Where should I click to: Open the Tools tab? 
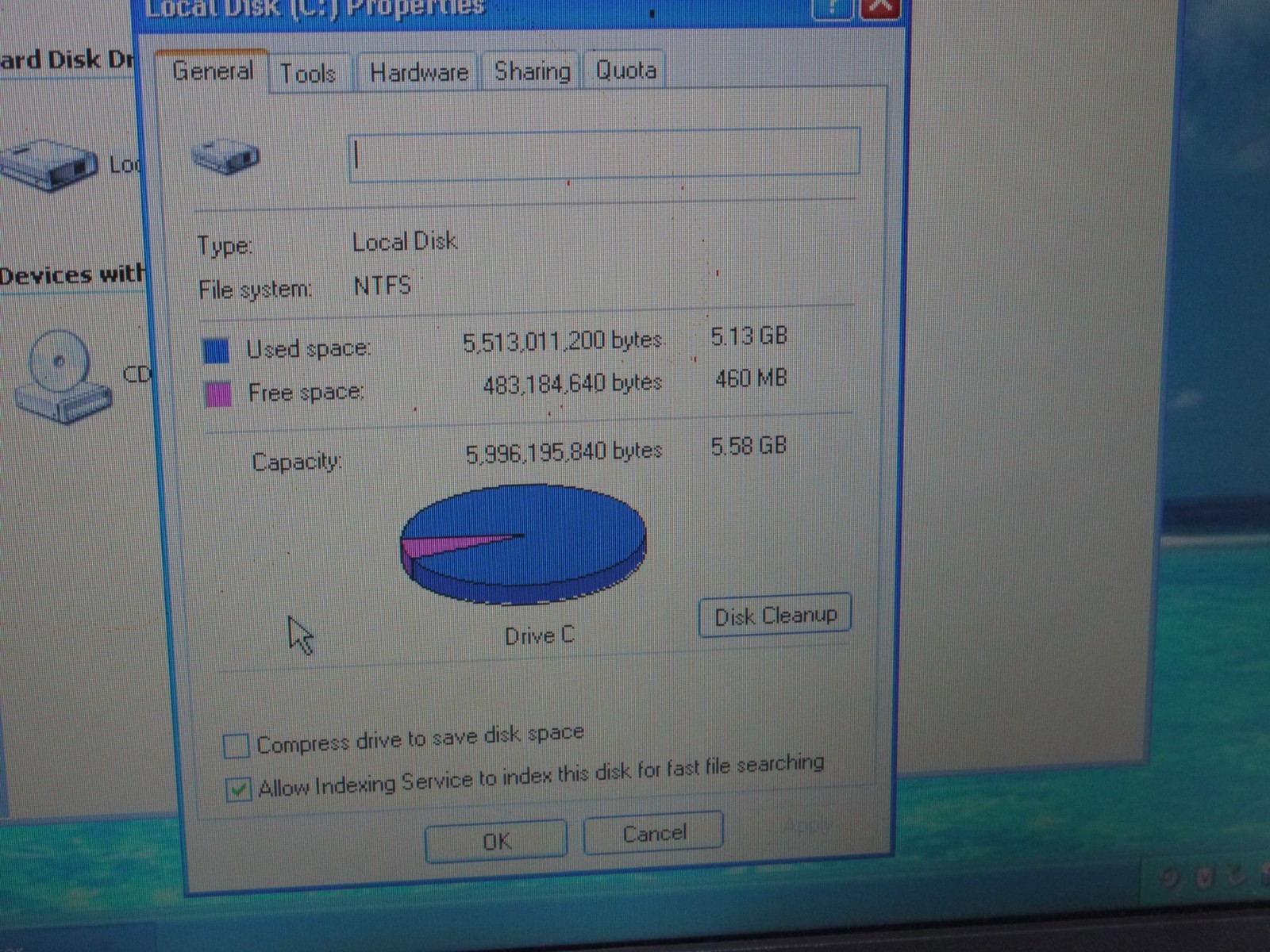308,74
